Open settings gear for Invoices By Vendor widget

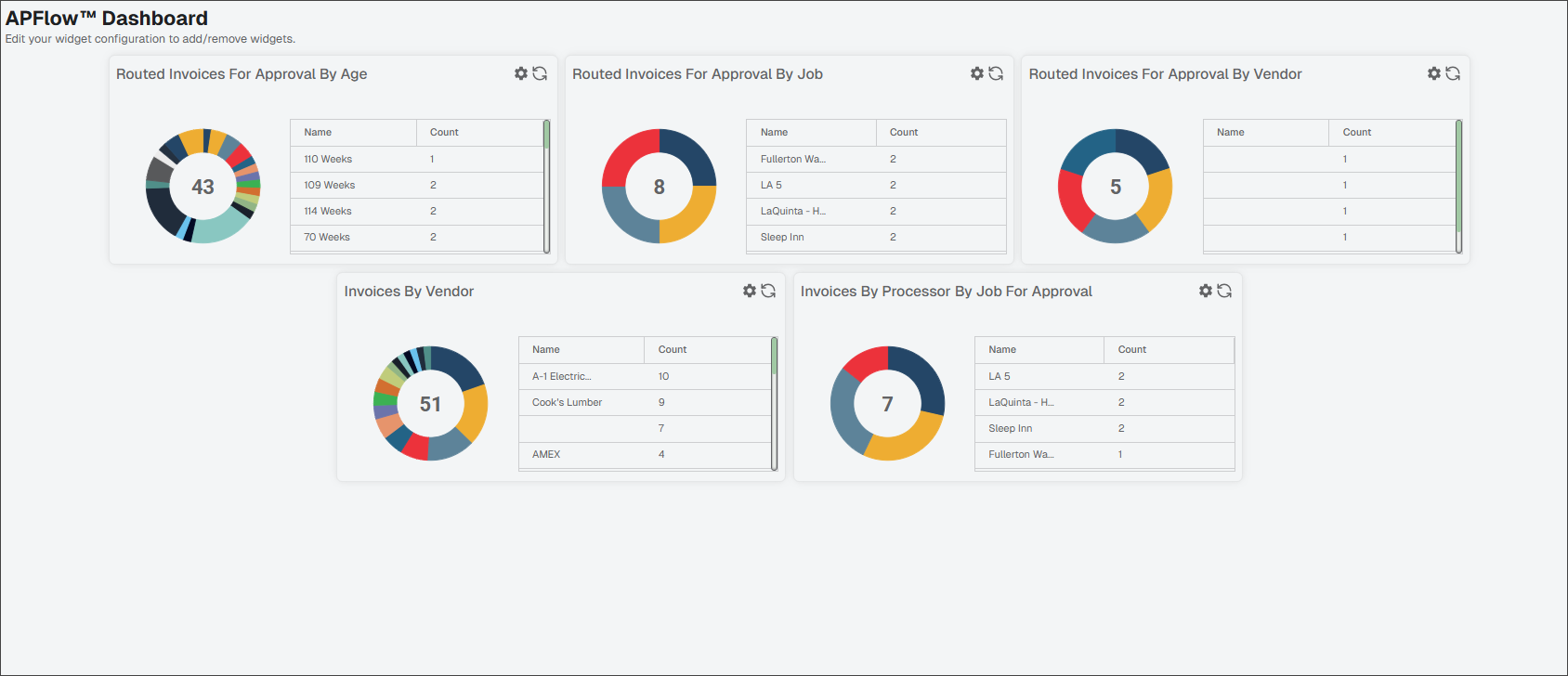point(750,291)
